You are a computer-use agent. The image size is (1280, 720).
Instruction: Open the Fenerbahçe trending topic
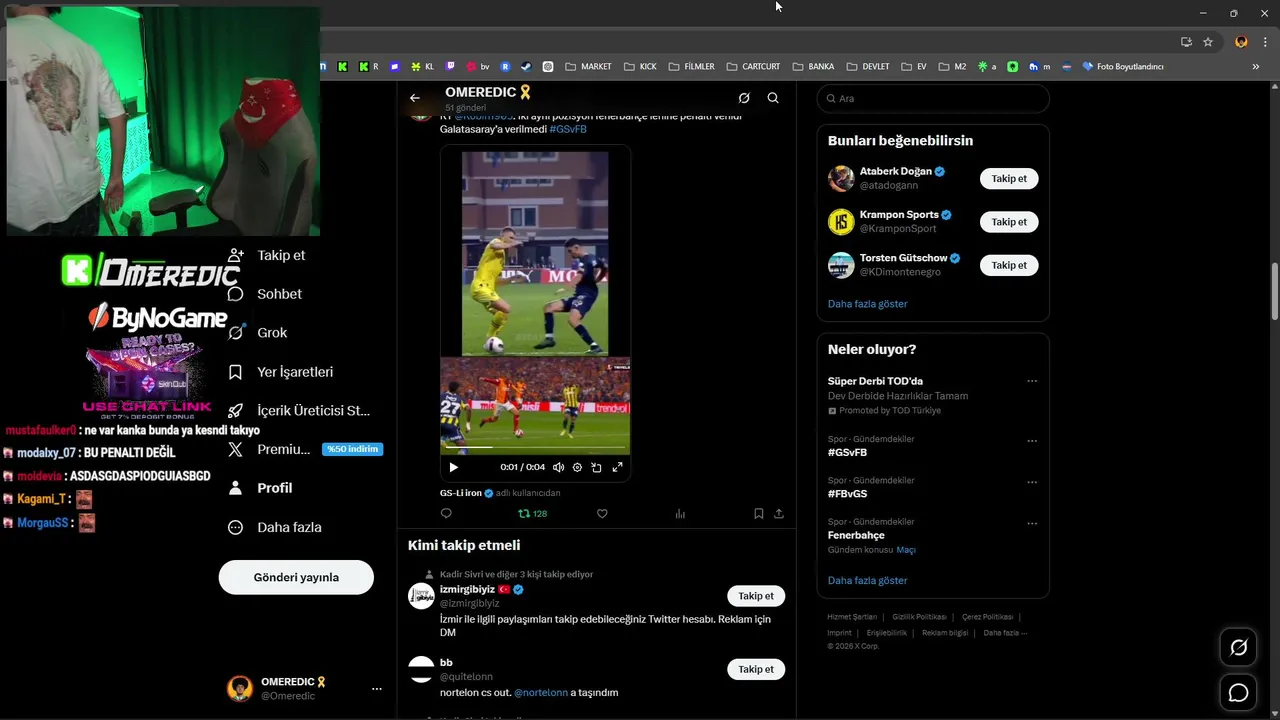click(x=856, y=535)
